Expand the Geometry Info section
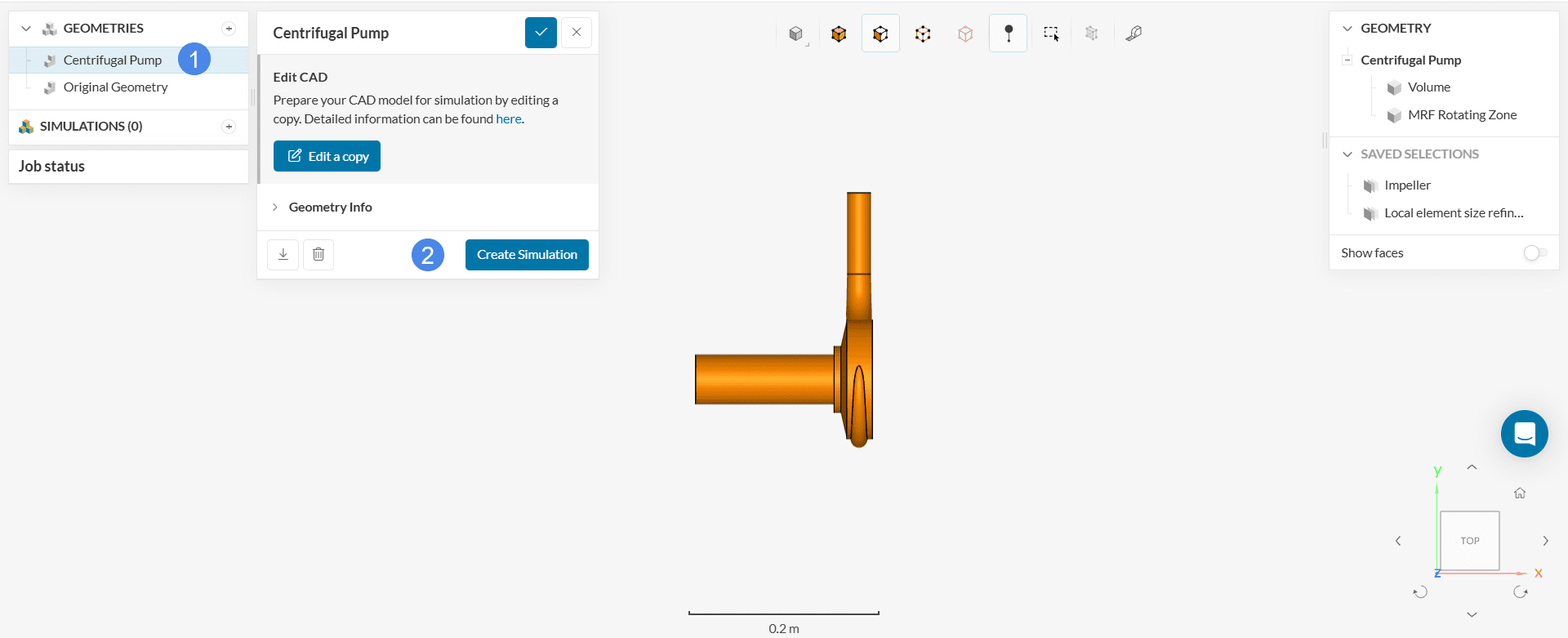Image resolution: width=1568 pixels, height=638 pixels. [330, 207]
